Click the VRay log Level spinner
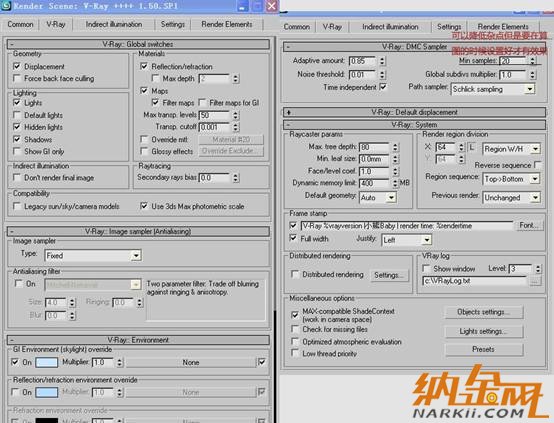This screenshot has width=554, height=423. tap(538, 269)
